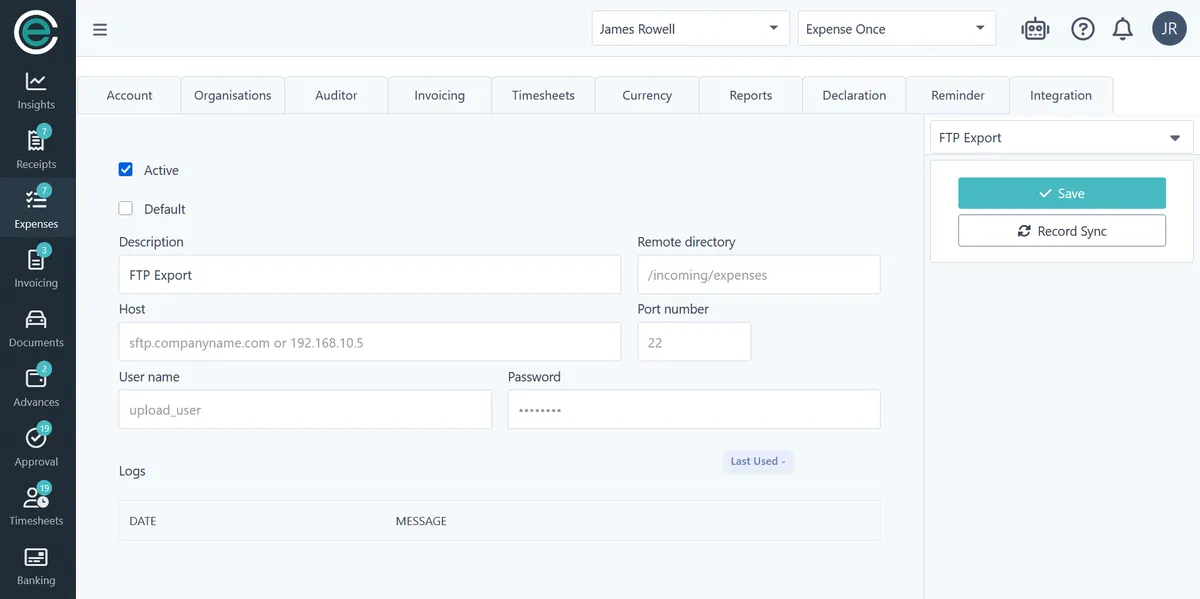Uncheck the Active checkbox

126,170
